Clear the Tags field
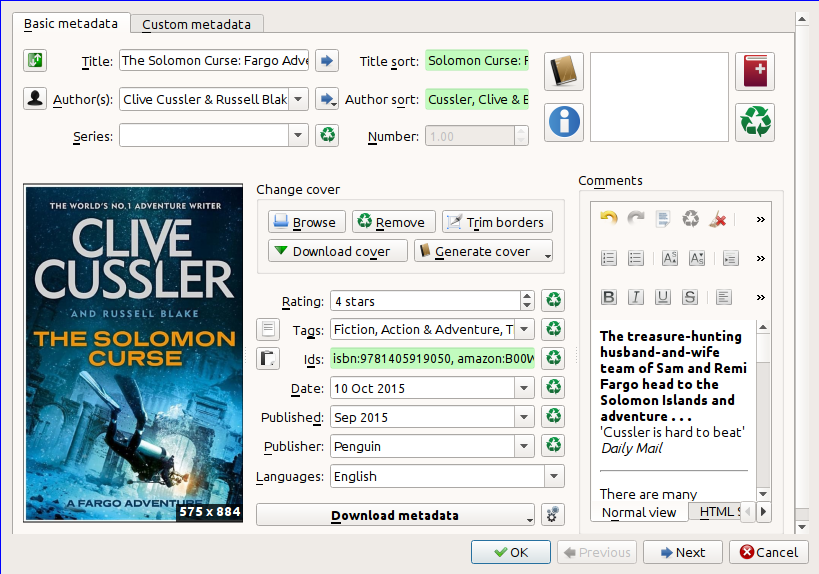The width and height of the screenshot is (819, 574). [553, 329]
